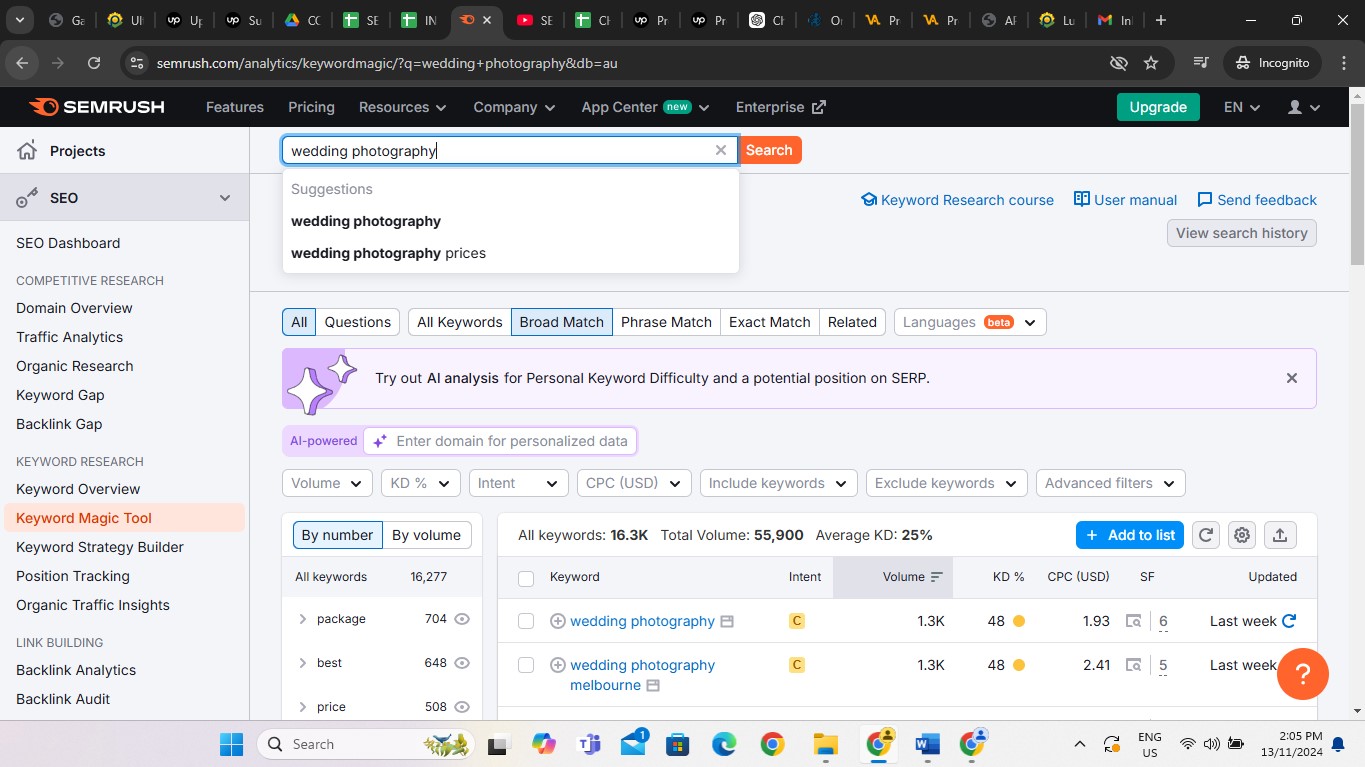Collapse the SEO sidebar section

225,198
